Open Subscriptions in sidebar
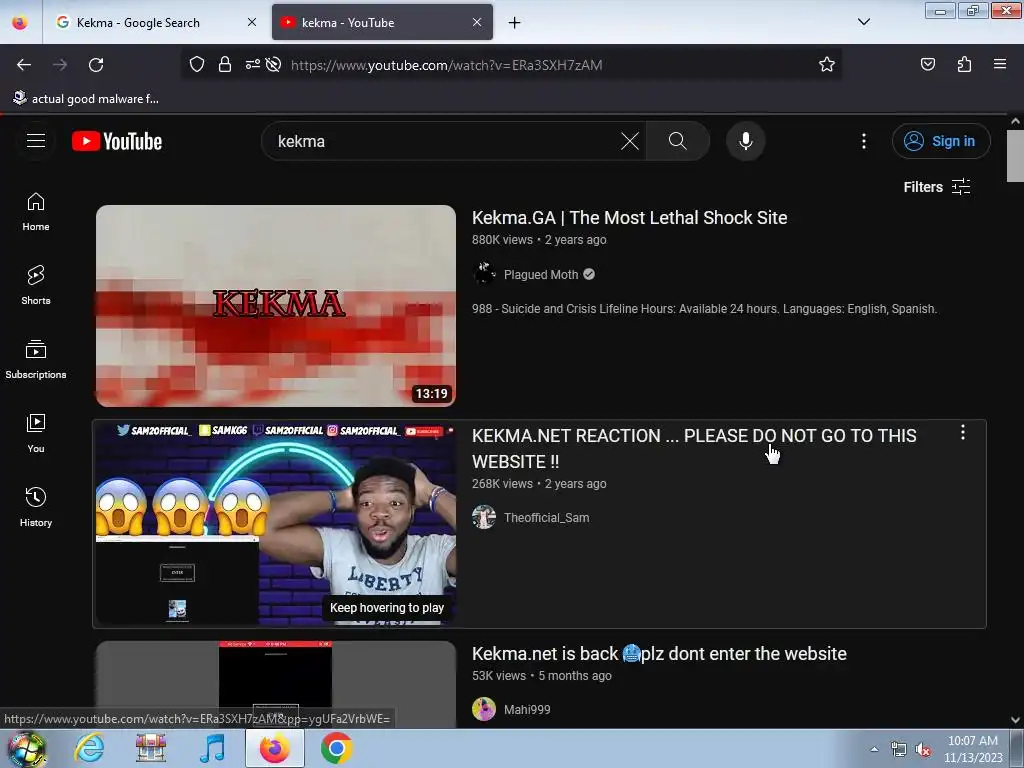 (36, 360)
